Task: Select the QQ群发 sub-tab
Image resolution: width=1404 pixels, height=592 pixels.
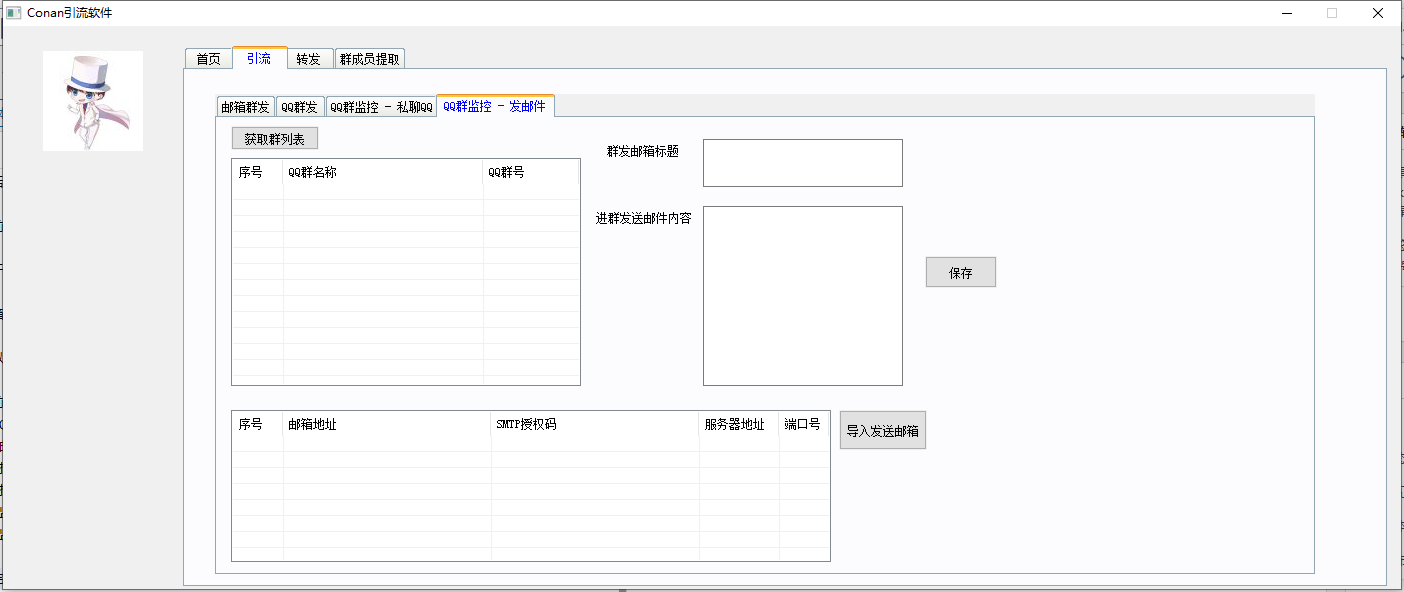Action: coord(299,107)
